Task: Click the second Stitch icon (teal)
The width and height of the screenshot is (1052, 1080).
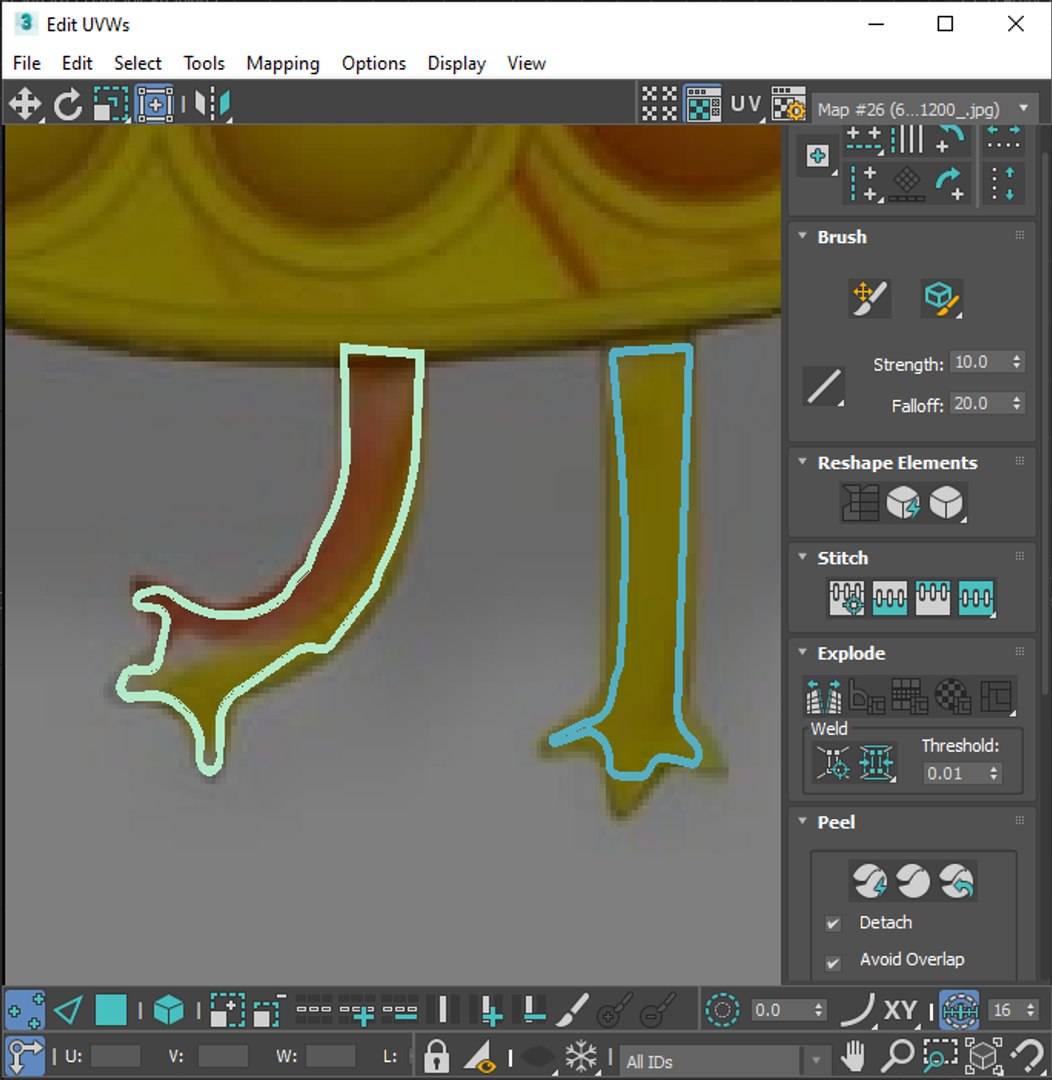Action: tap(889, 597)
